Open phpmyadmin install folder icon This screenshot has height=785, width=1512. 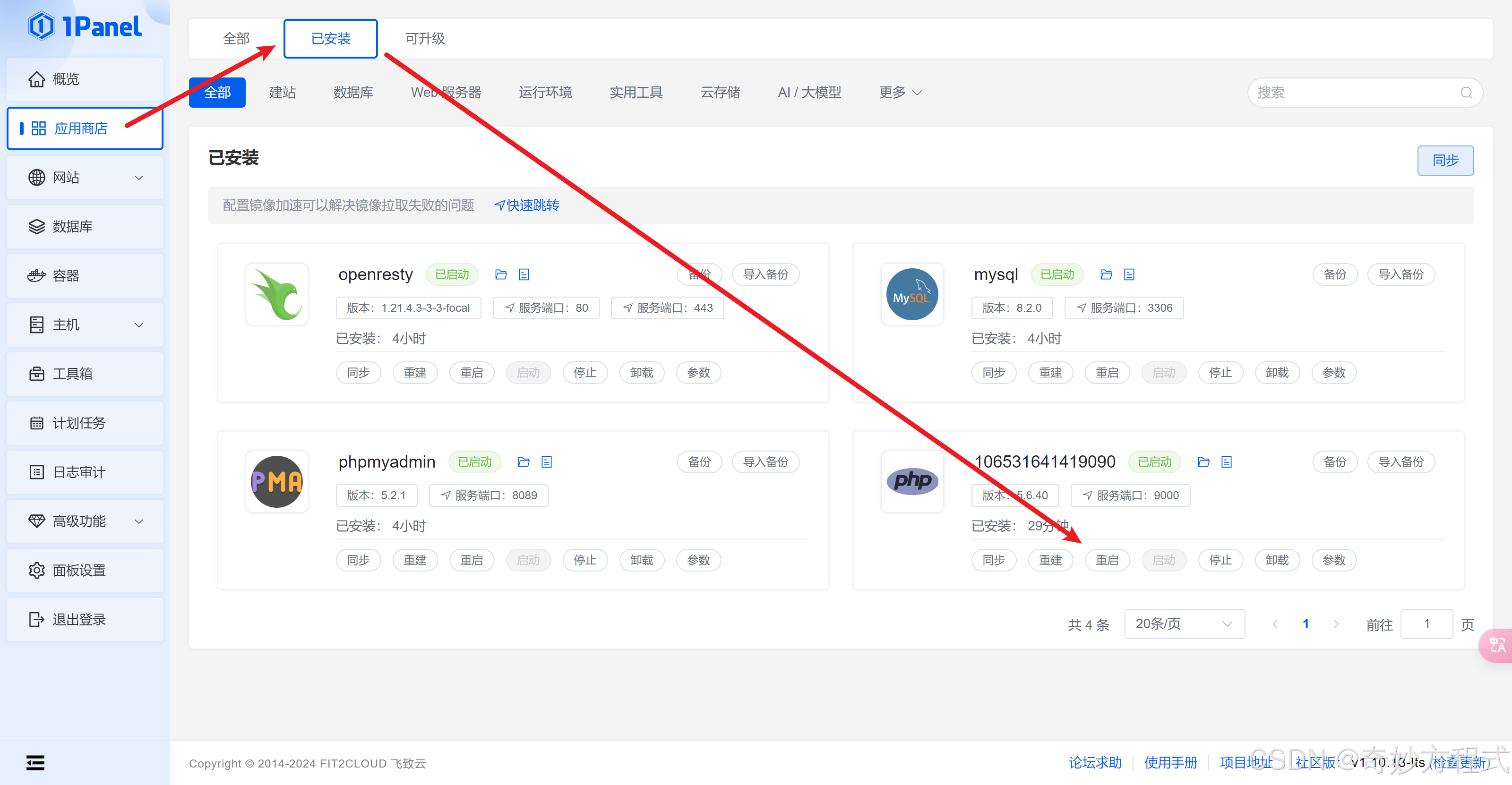[524, 462]
